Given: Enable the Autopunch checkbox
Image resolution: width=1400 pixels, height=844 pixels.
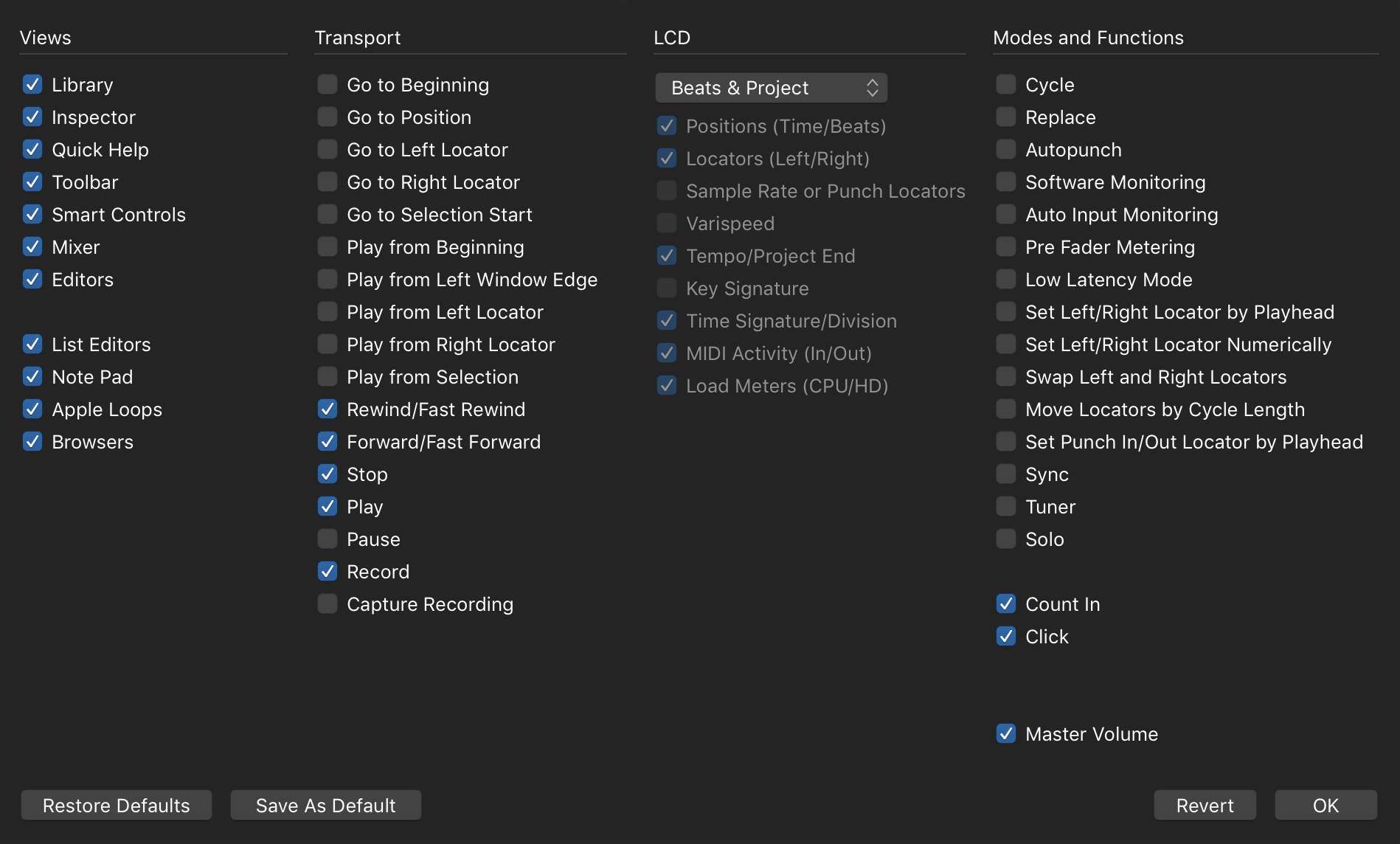Looking at the screenshot, I should point(1005,149).
